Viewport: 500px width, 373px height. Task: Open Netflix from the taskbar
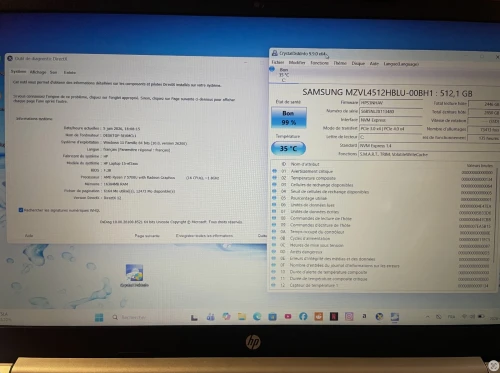tap(334, 316)
